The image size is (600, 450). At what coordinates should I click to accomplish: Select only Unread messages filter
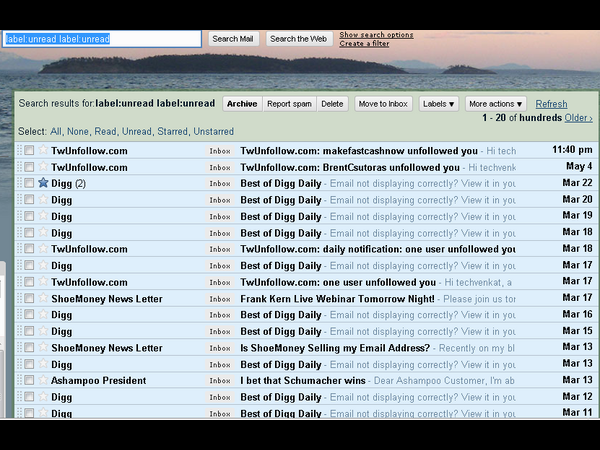[137, 131]
